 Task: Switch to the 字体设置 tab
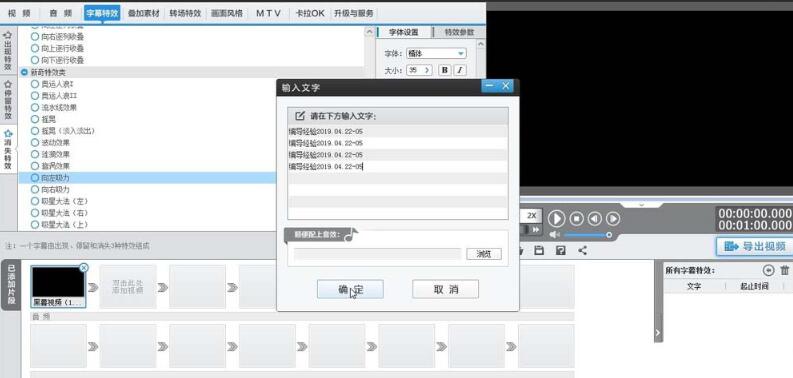pyautogui.click(x=404, y=32)
